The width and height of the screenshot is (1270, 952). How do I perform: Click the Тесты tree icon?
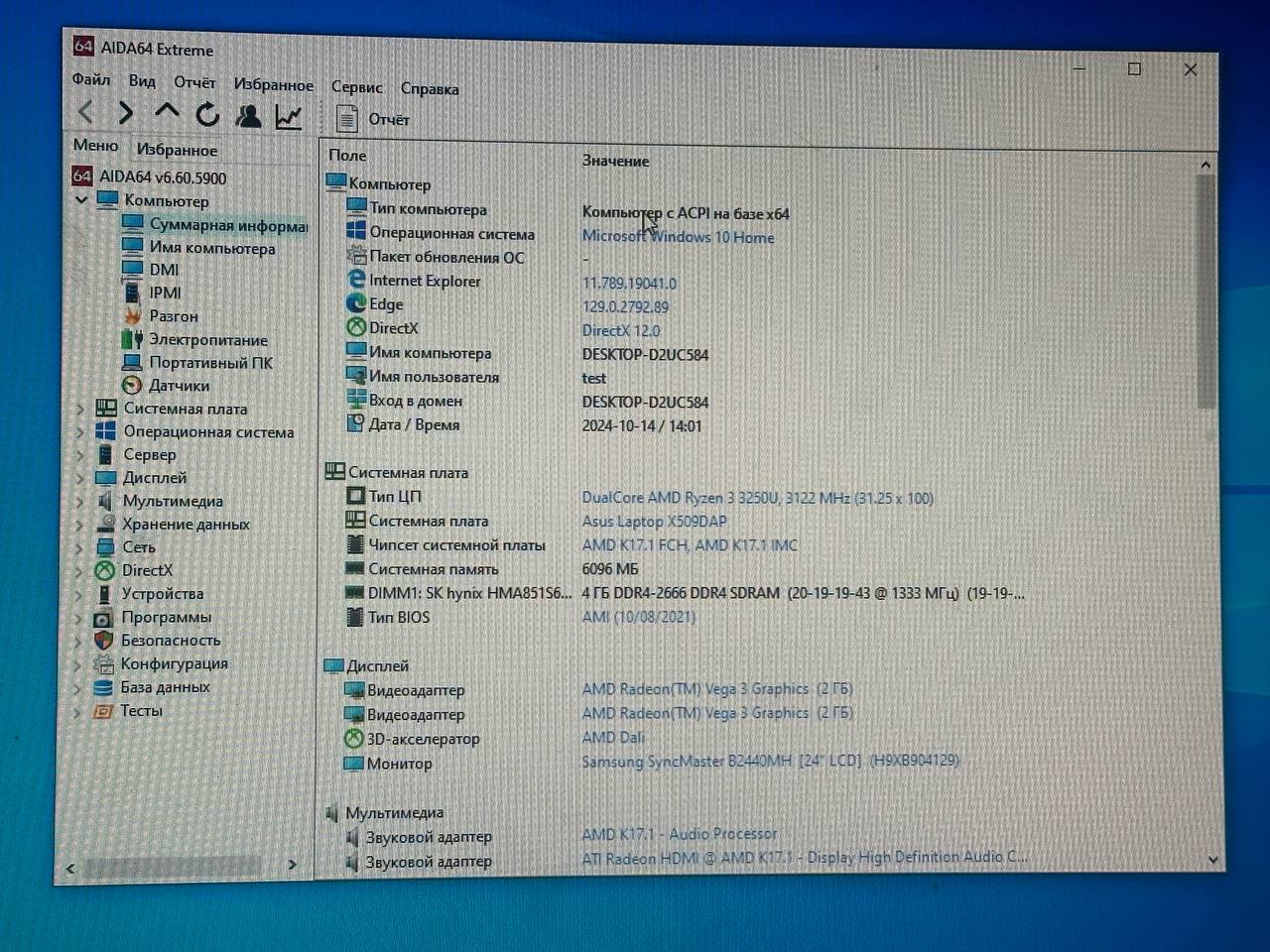point(103,711)
